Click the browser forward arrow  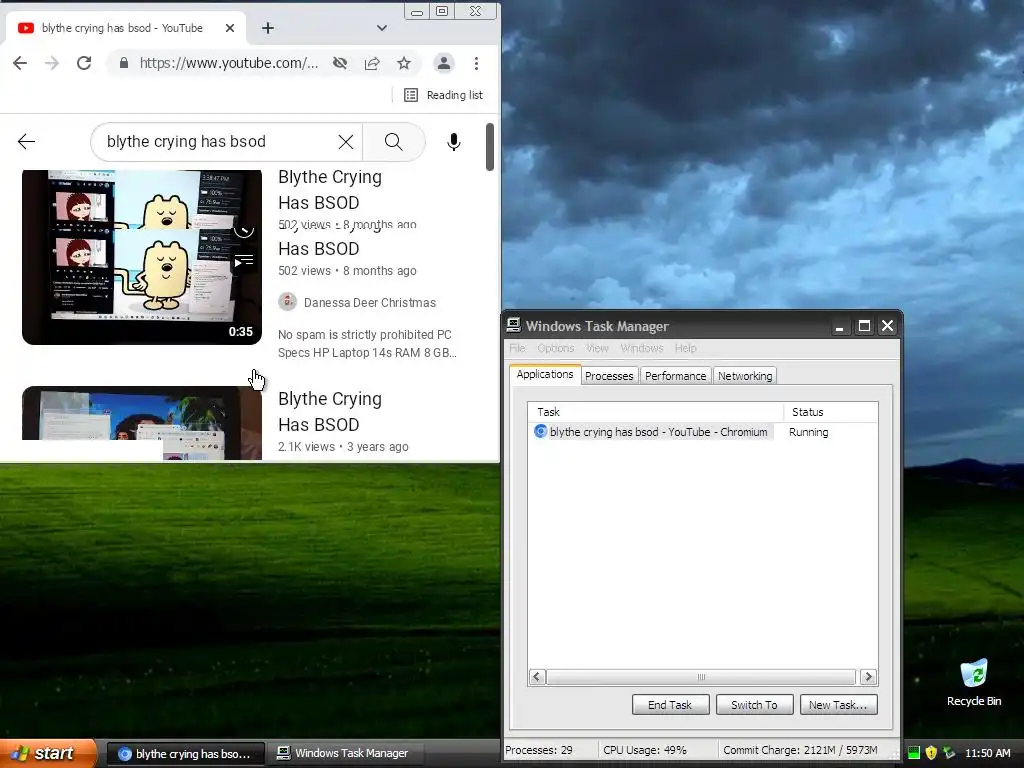(x=52, y=63)
